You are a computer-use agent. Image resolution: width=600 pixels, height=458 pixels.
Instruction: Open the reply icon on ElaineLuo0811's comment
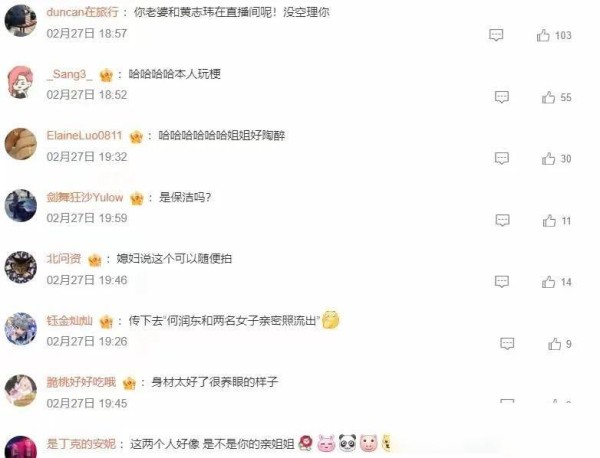[x=502, y=158]
